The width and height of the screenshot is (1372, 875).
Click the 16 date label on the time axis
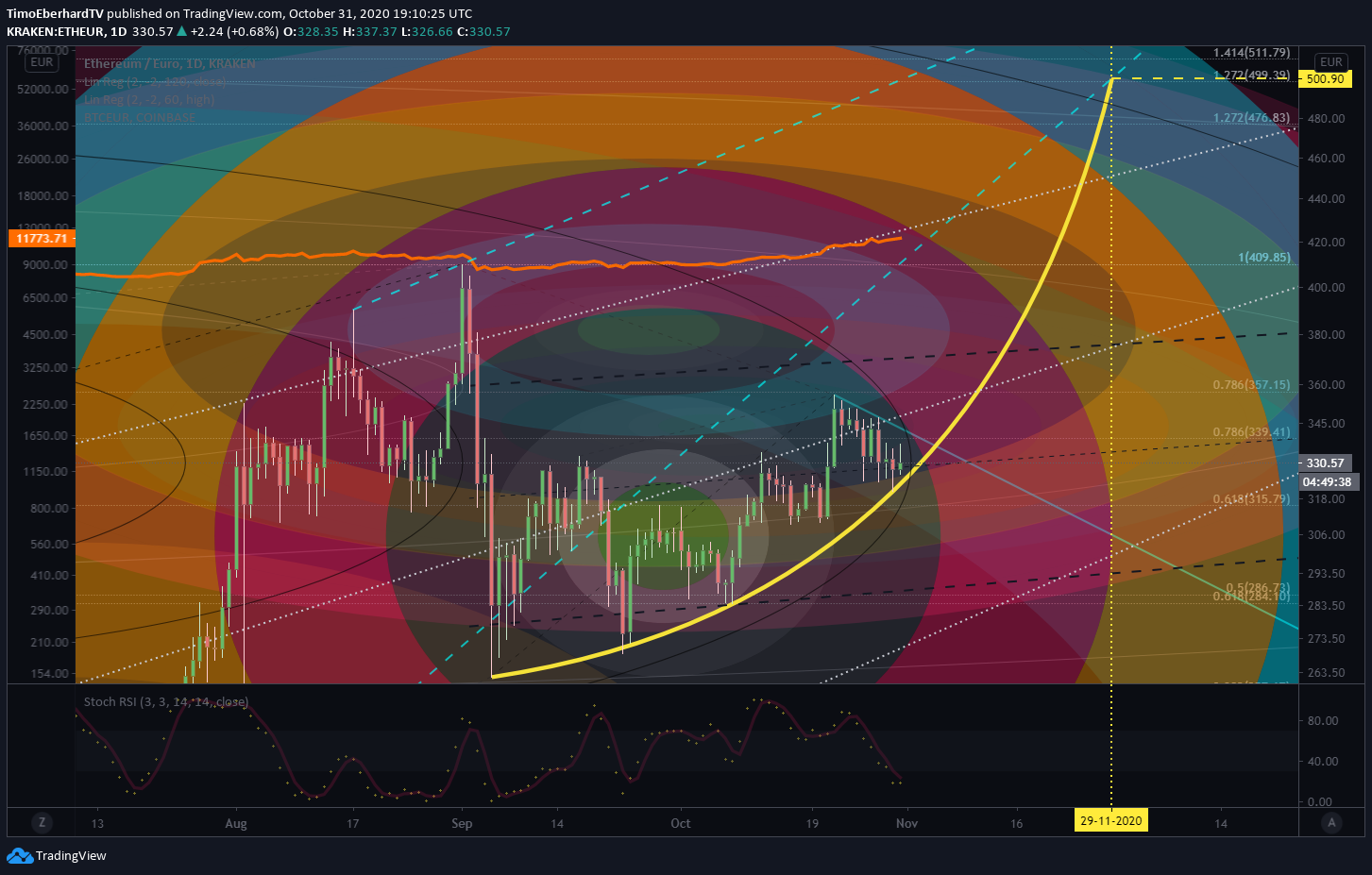[1016, 823]
